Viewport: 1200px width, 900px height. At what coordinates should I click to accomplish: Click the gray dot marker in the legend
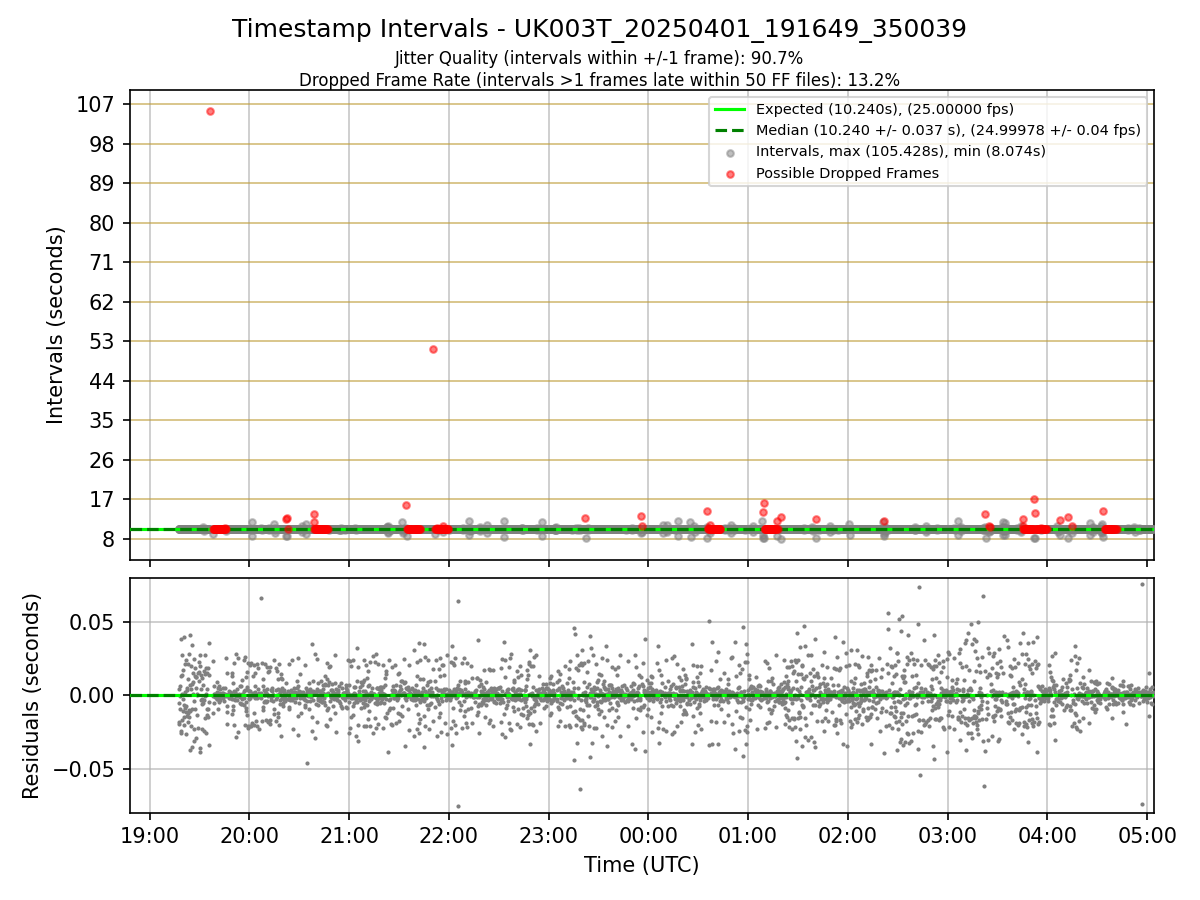pos(731,153)
